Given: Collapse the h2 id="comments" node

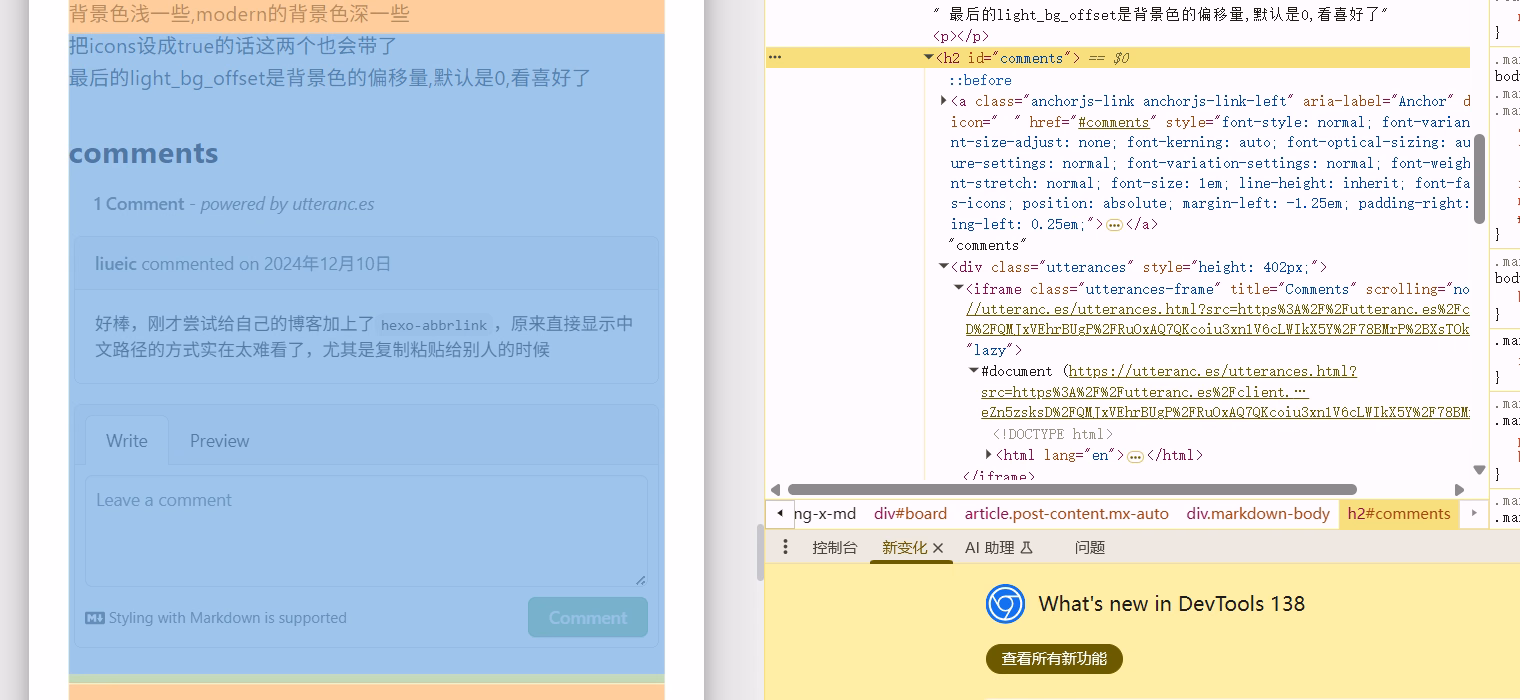Looking at the screenshot, I should pos(928,58).
